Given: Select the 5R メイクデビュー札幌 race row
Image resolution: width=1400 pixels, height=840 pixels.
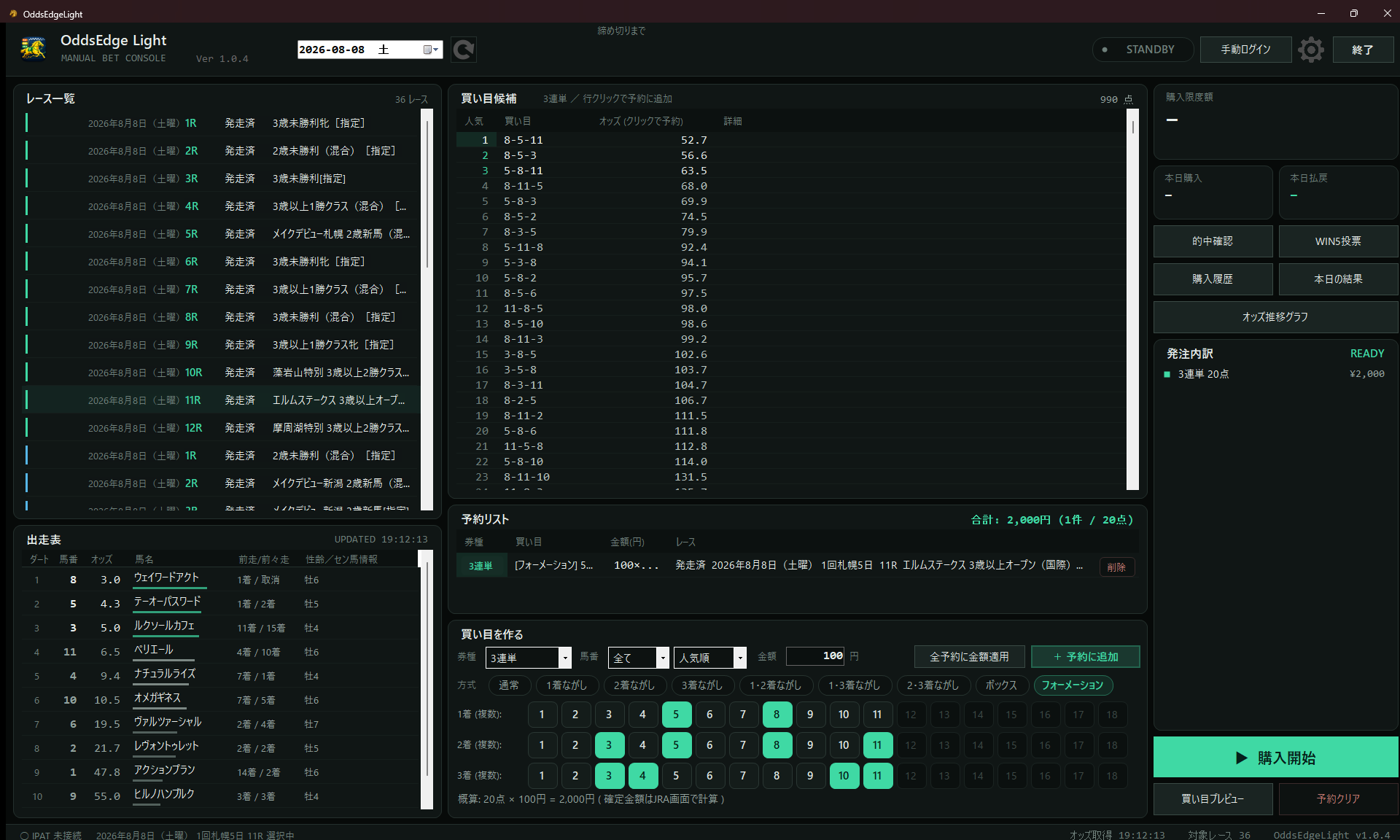Looking at the screenshot, I should [x=222, y=234].
